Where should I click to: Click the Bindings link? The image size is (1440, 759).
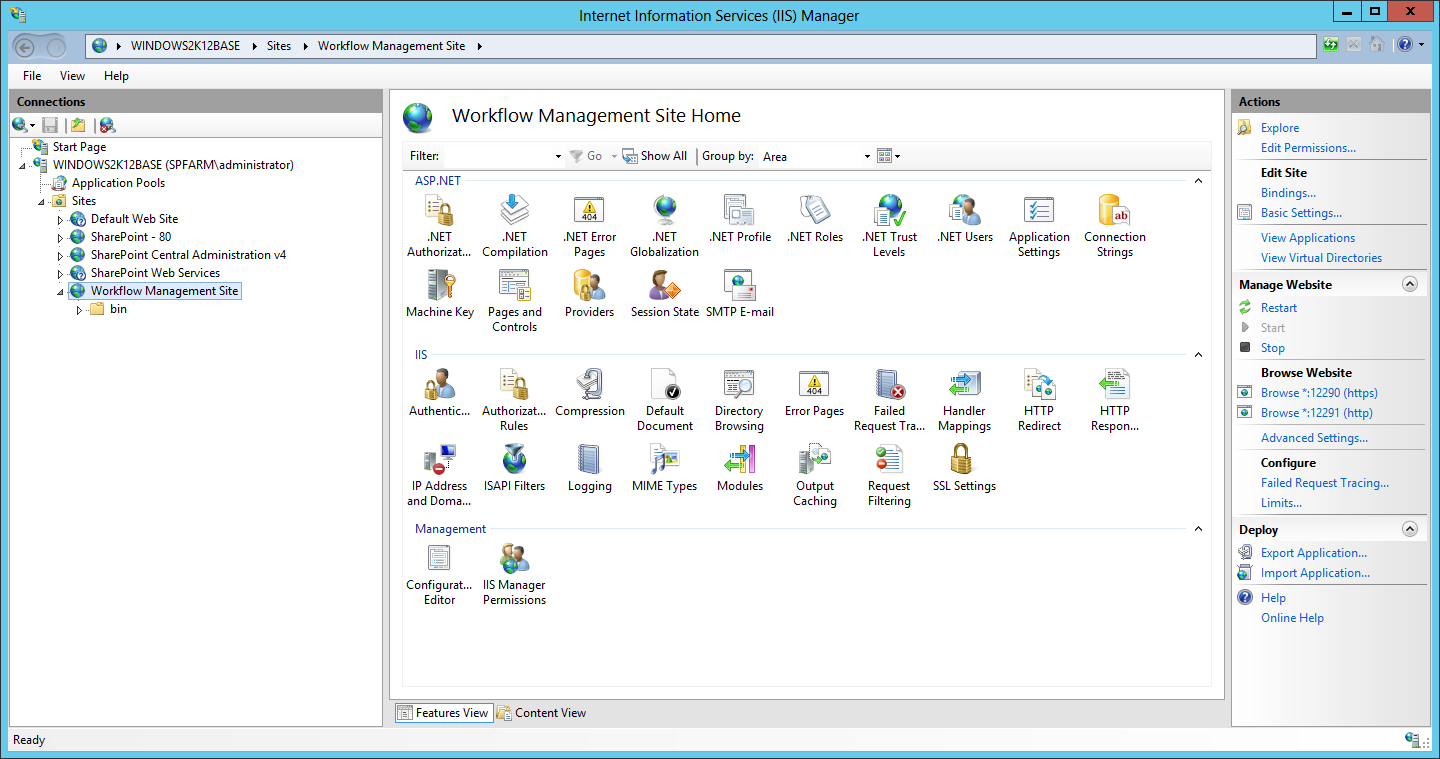coord(1288,192)
